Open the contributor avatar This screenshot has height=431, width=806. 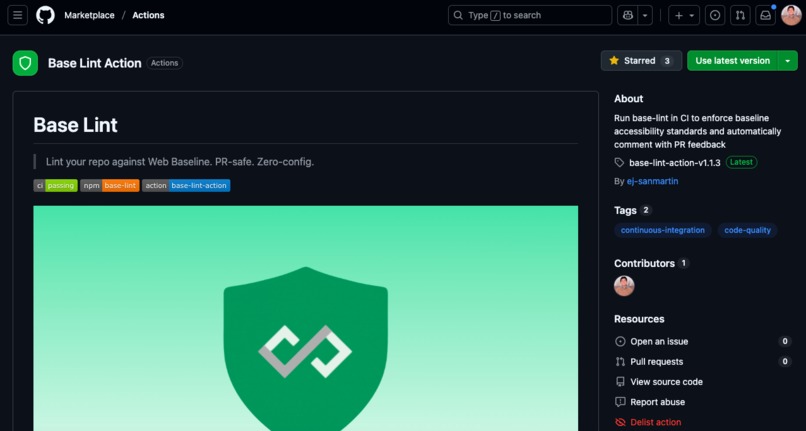[624, 286]
